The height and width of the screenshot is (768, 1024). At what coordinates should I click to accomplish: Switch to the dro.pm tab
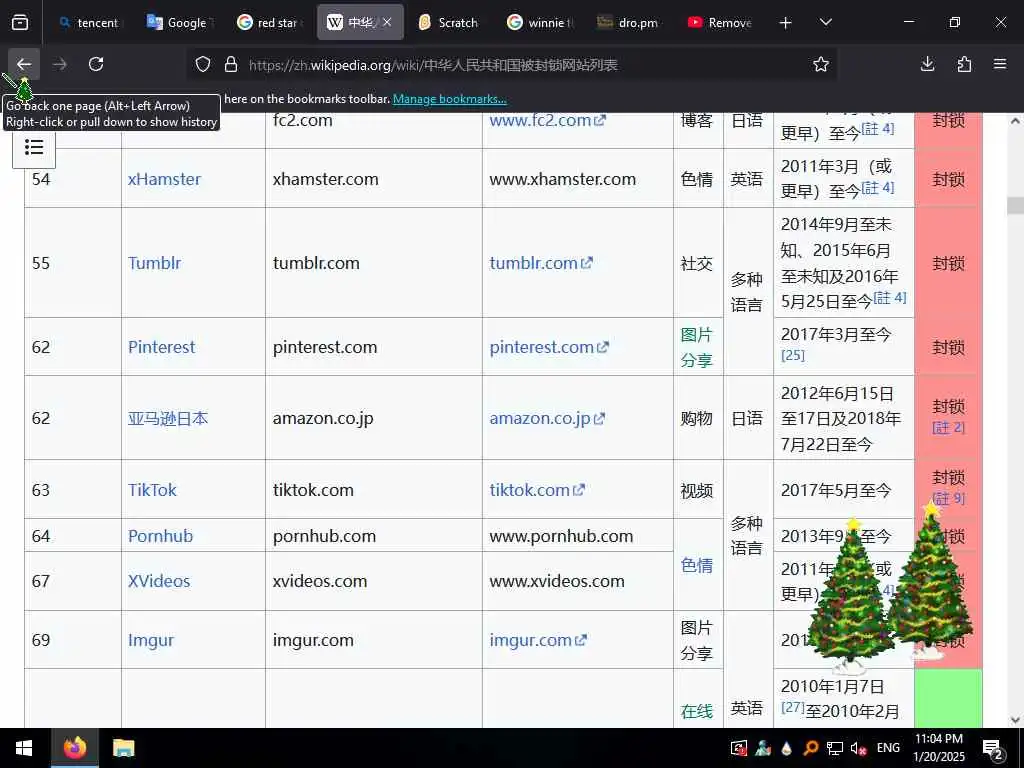(x=629, y=23)
